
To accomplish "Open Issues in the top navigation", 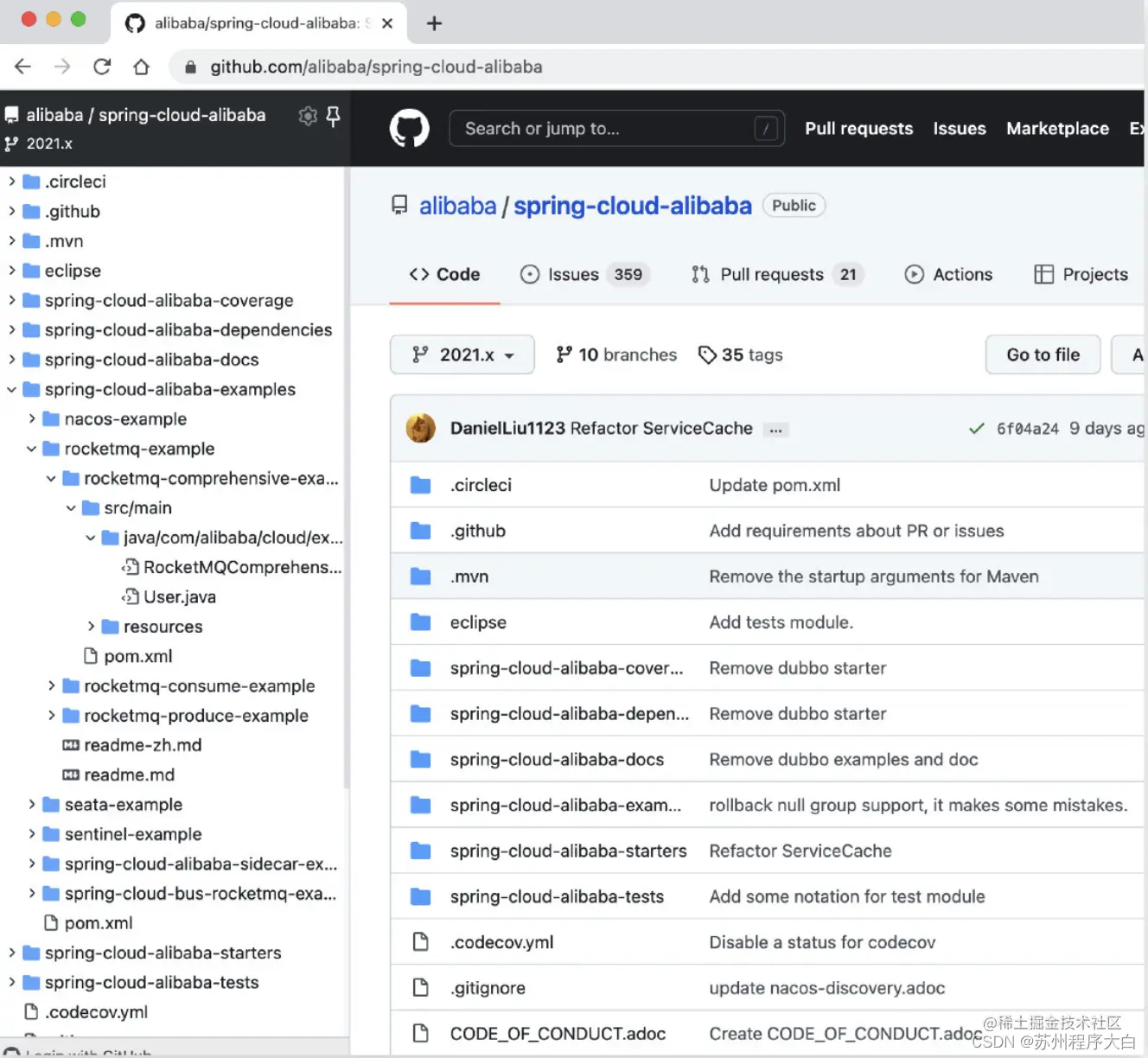I will click(960, 129).
